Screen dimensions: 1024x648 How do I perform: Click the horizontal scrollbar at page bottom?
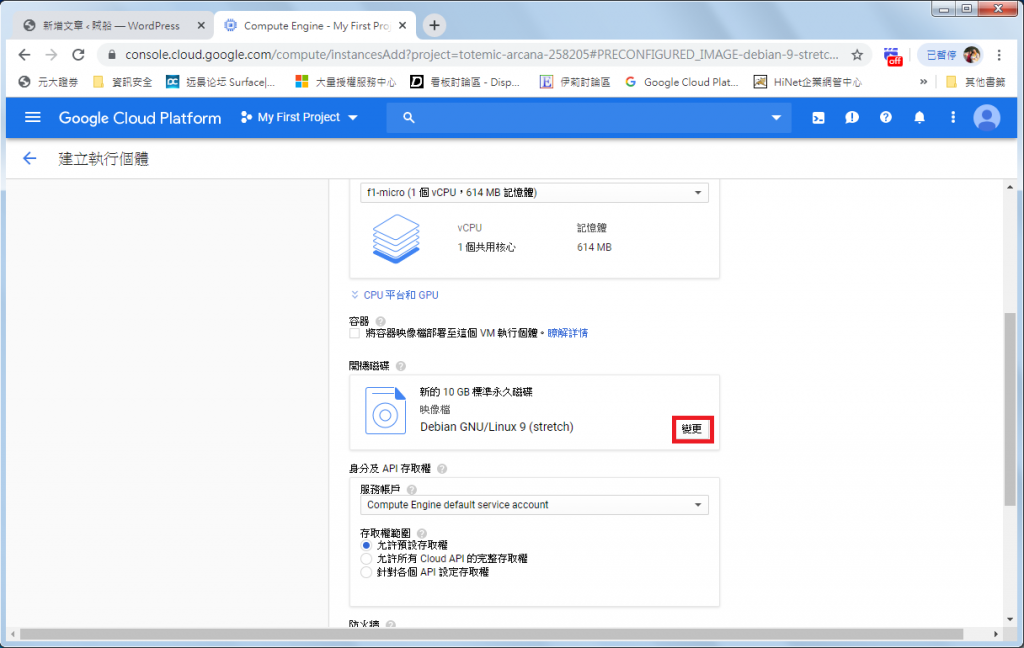pos(492,634)
